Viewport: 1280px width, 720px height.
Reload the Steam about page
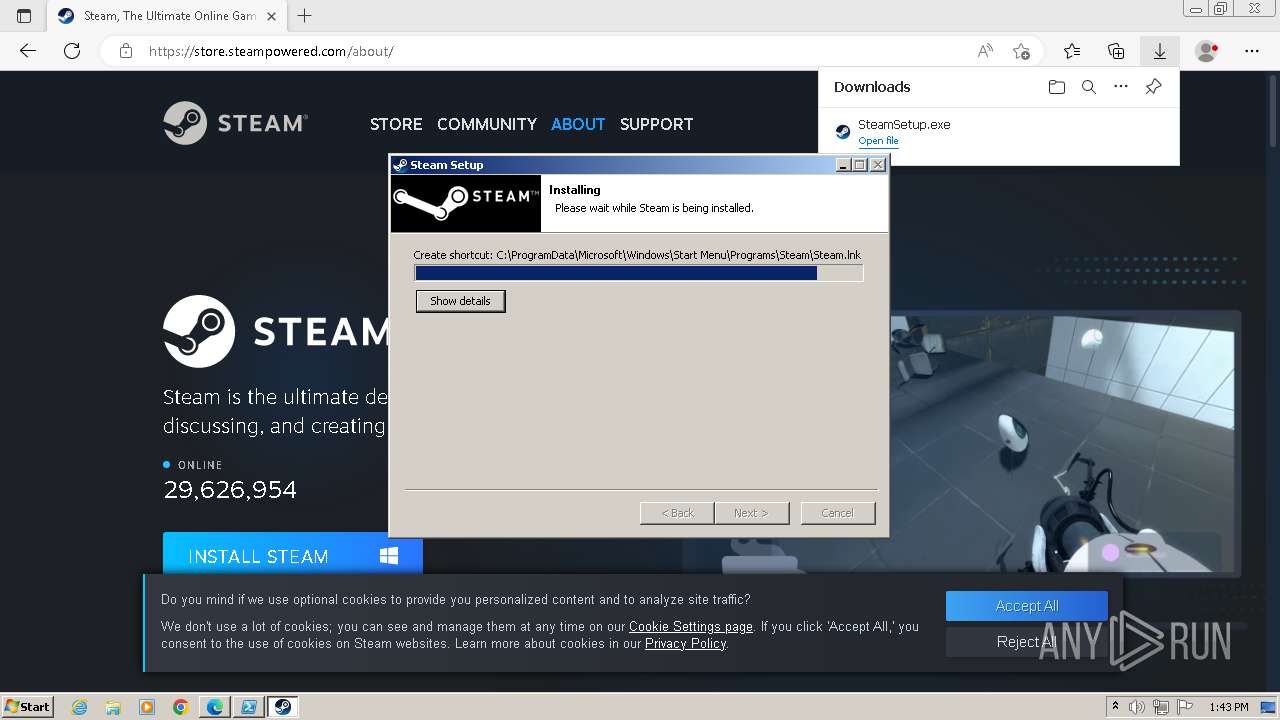coord(72,51)
